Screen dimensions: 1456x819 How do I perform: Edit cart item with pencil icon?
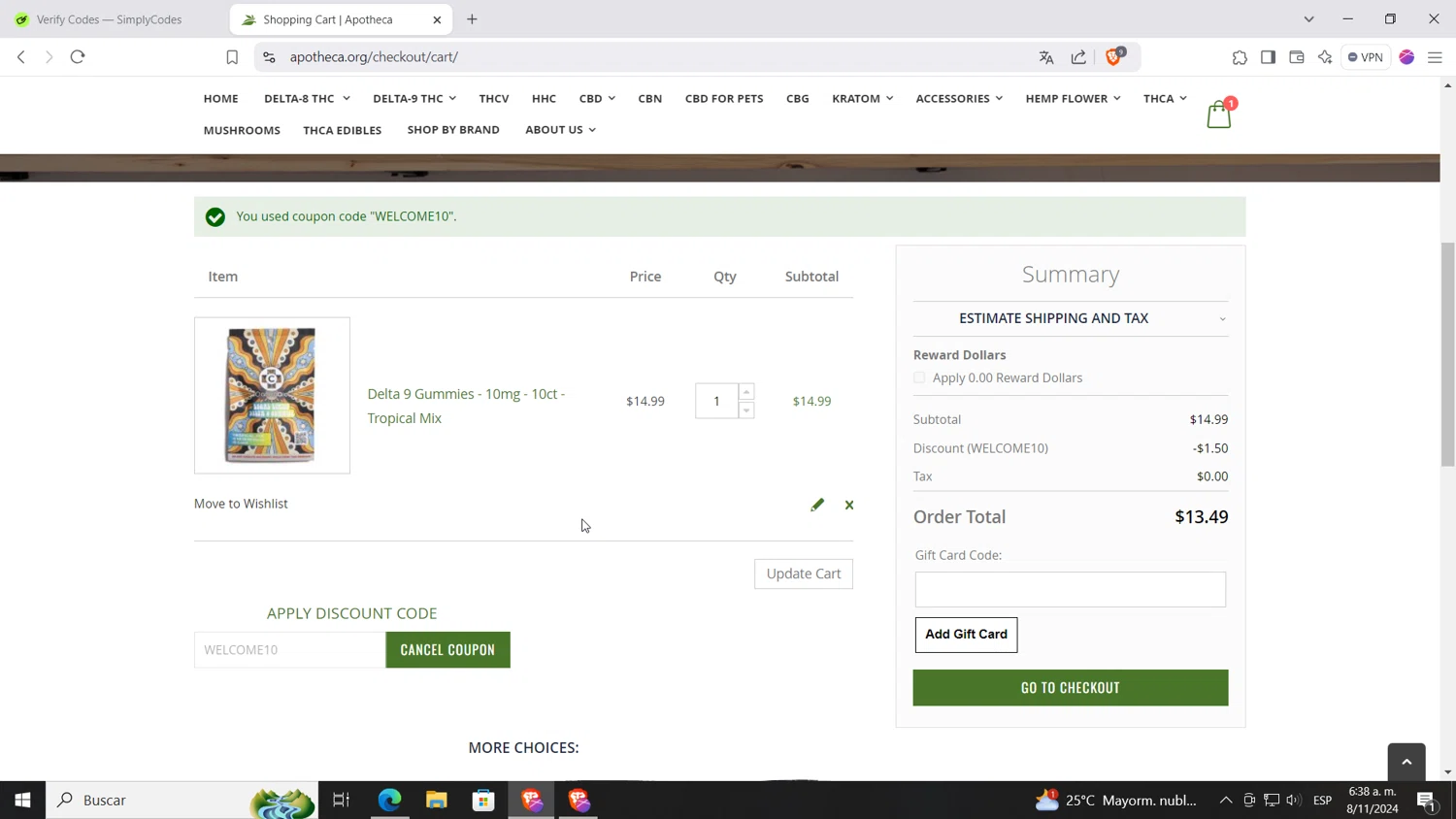[x=817, y=505]
